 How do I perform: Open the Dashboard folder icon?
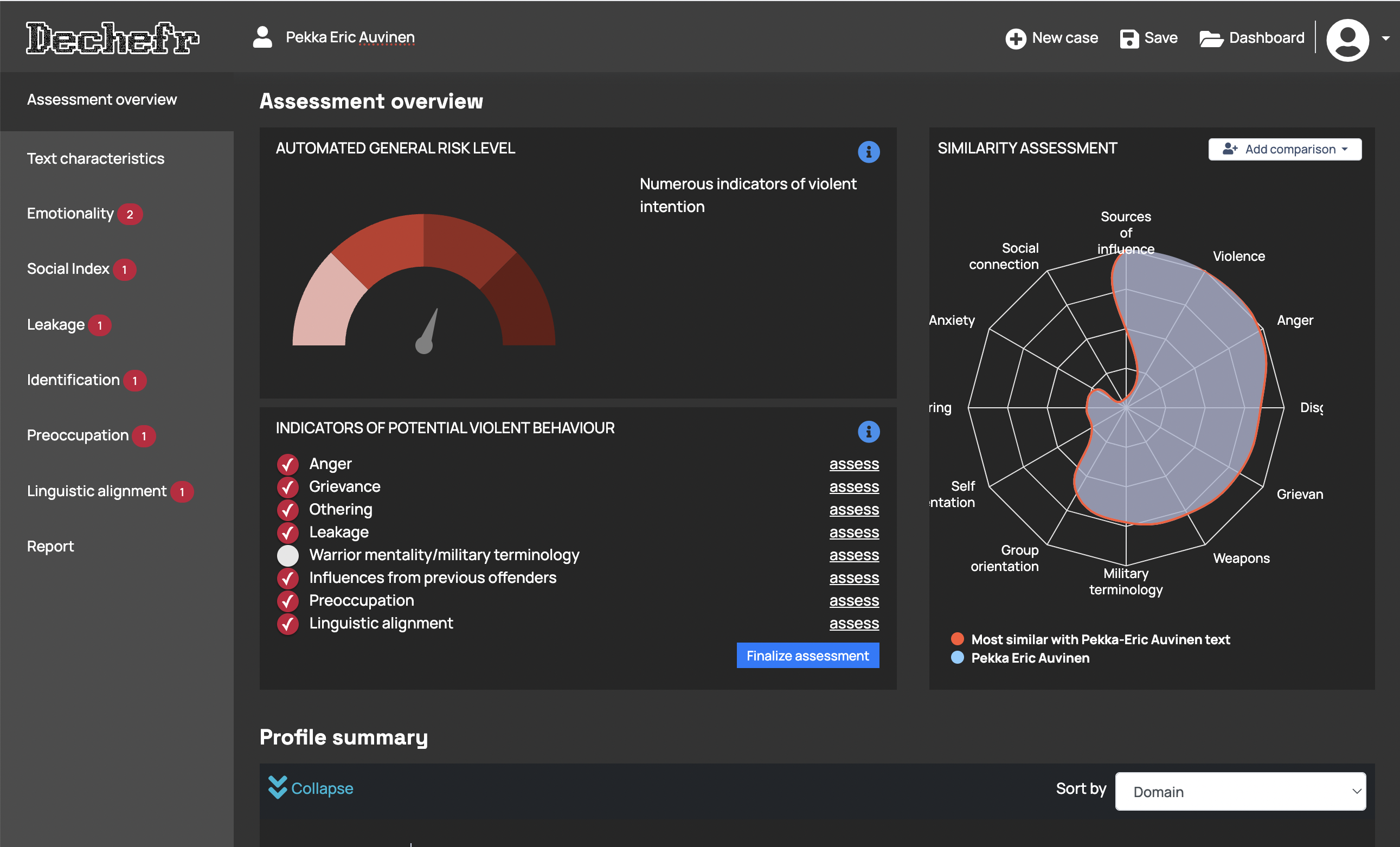[1210, 39]
